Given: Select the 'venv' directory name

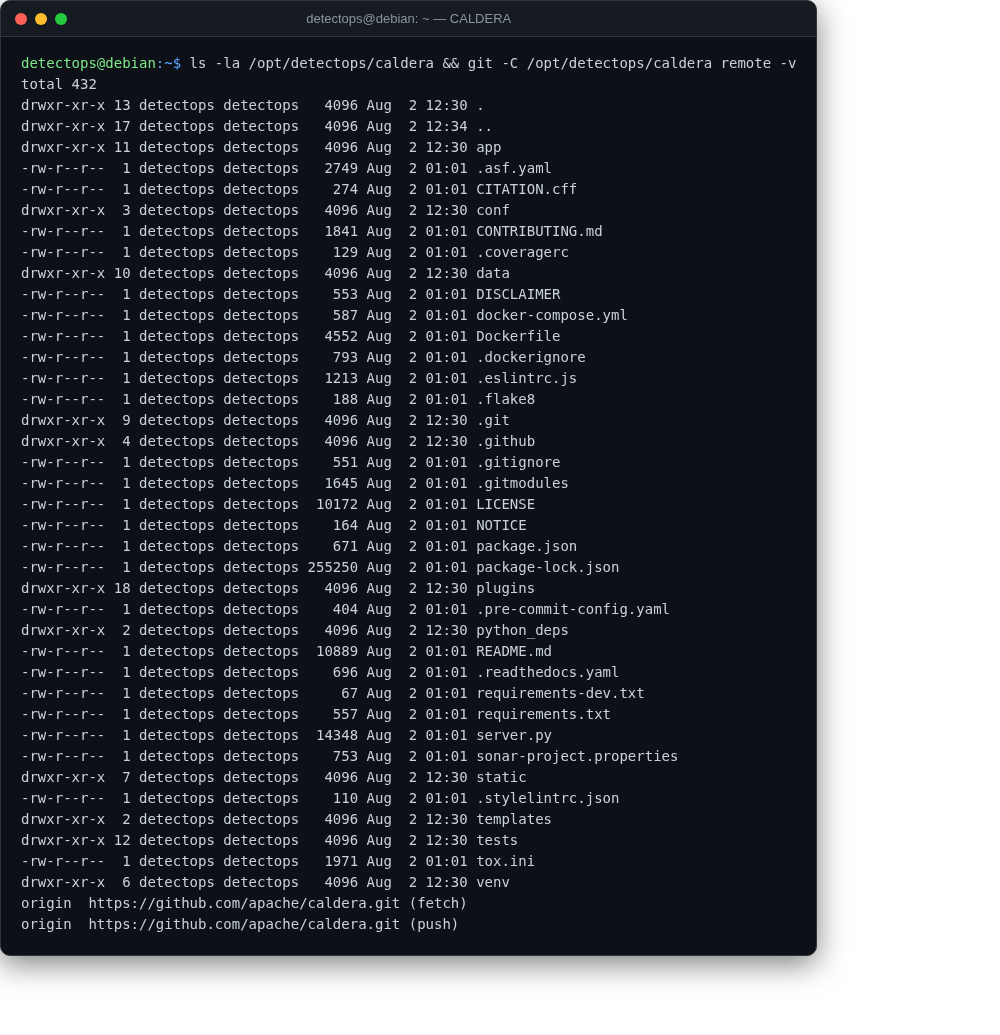Looking at the screenshot, I should pyautogui.click(x=492, y=883).
